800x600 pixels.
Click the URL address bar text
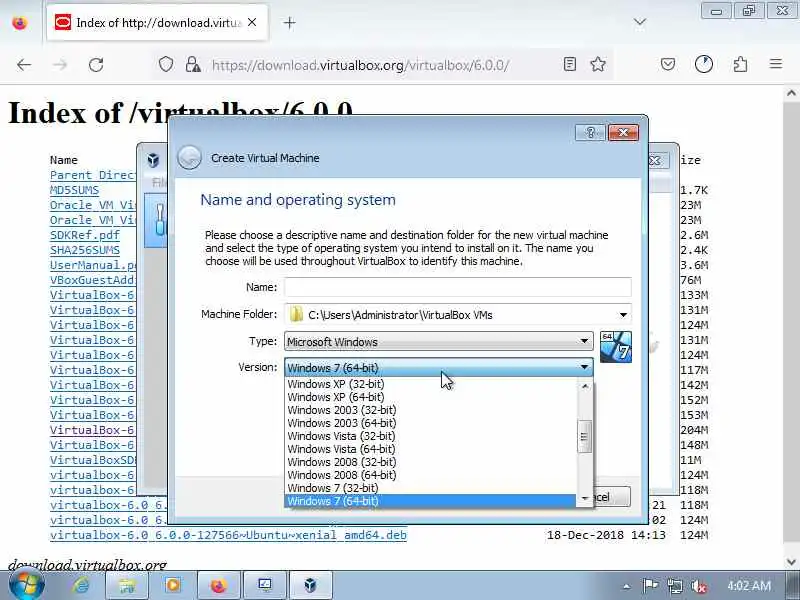click(360, 65)
